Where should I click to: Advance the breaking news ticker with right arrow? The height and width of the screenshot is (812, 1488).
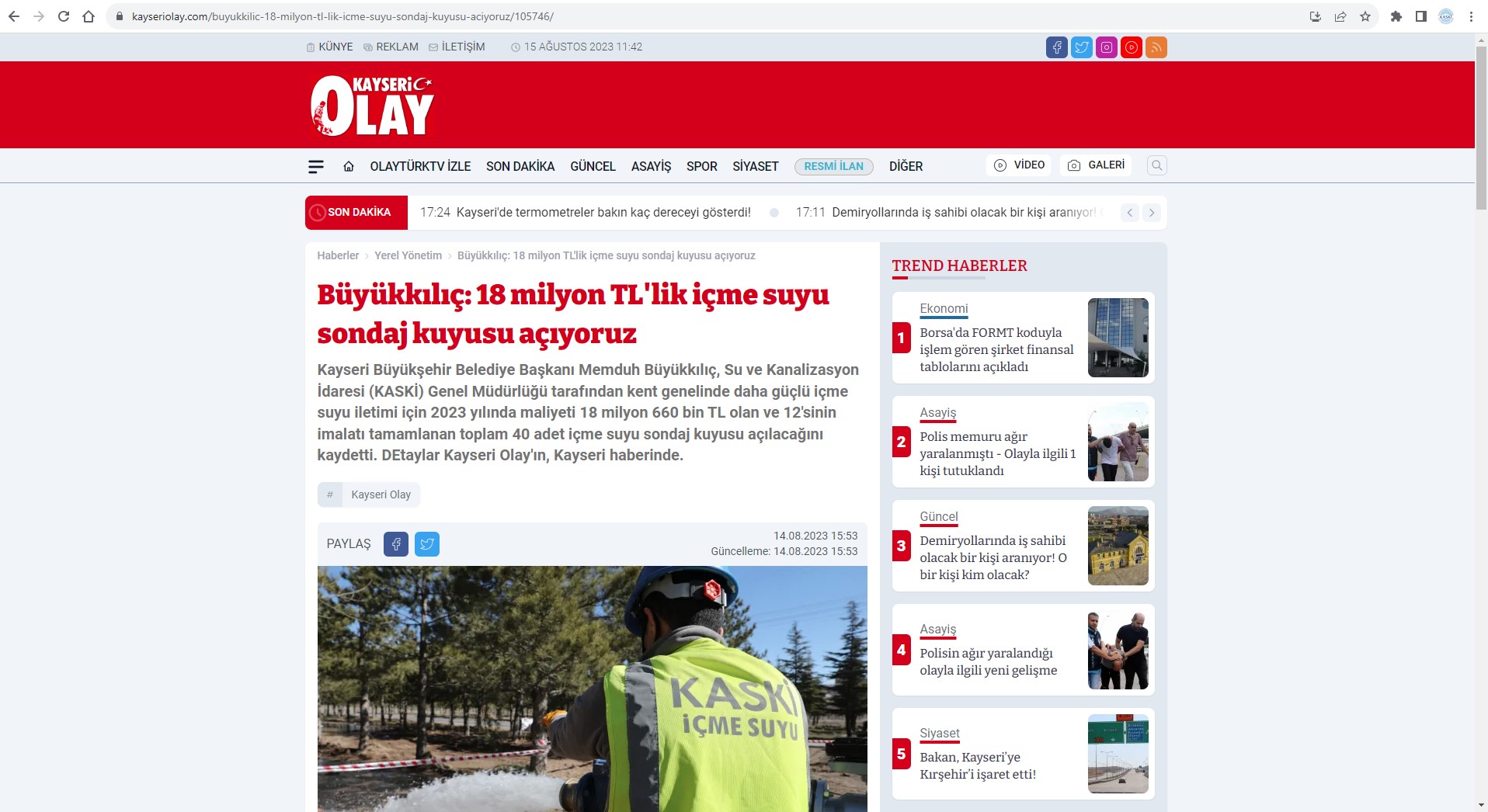(x=1152, y=212)
